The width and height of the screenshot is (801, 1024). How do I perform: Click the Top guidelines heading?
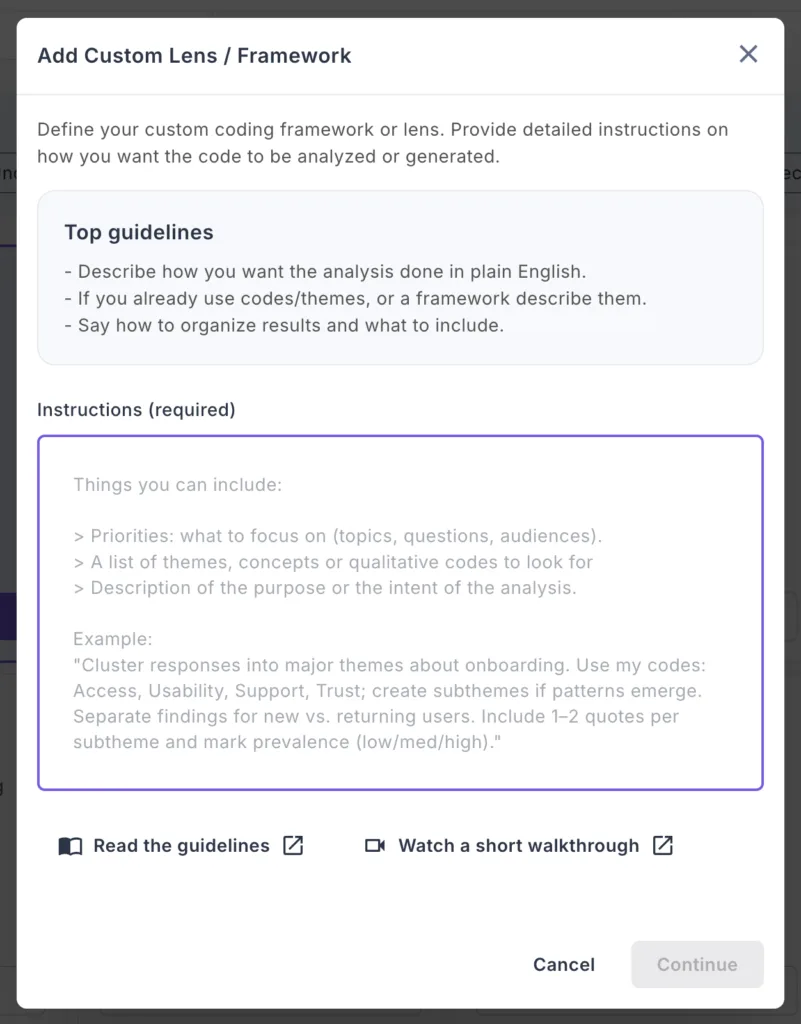click(x=139, y=233)
